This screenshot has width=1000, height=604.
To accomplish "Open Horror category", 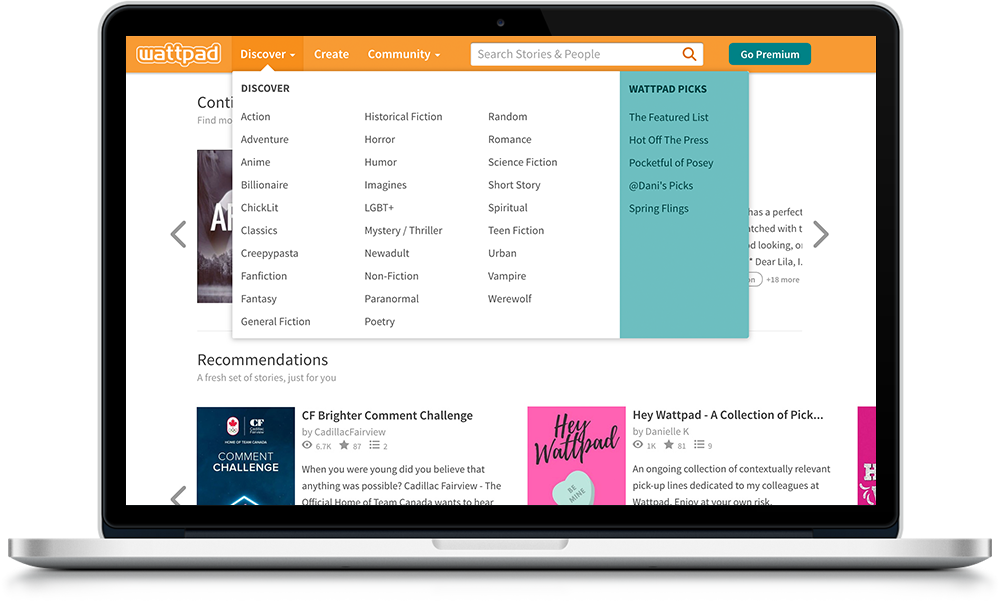I will tap(379, 140).
